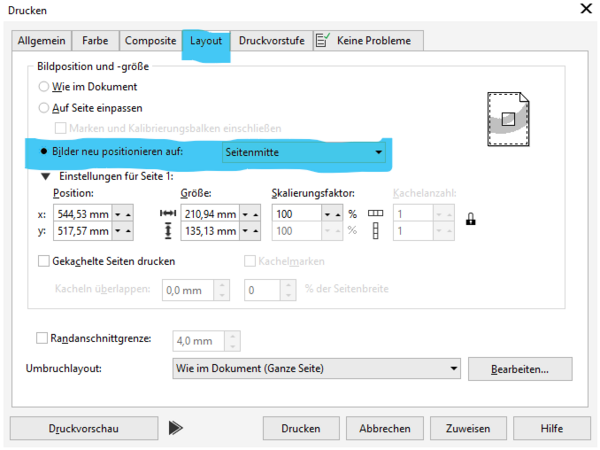
Task: Click the width icon beside Größe field
Action: (167, 214)
